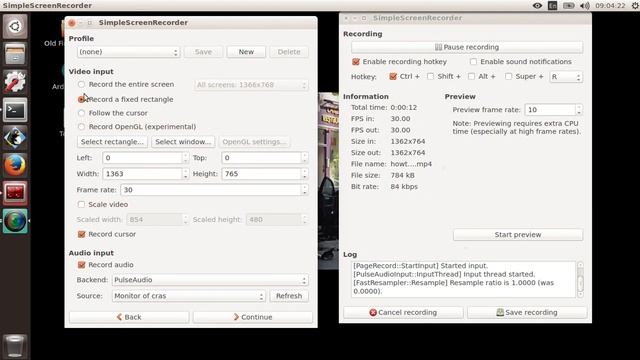Click the Top position input field

tap(262, 158)
